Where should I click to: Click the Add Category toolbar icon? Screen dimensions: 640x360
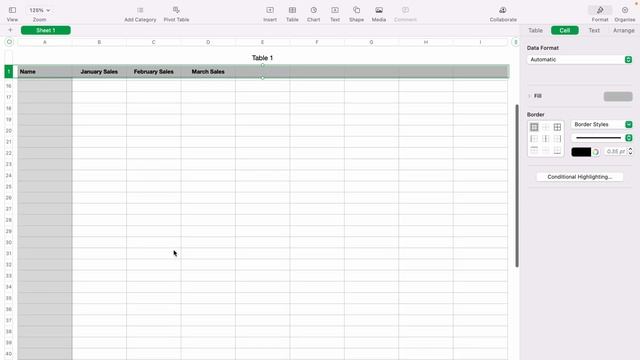click(140, 10)
